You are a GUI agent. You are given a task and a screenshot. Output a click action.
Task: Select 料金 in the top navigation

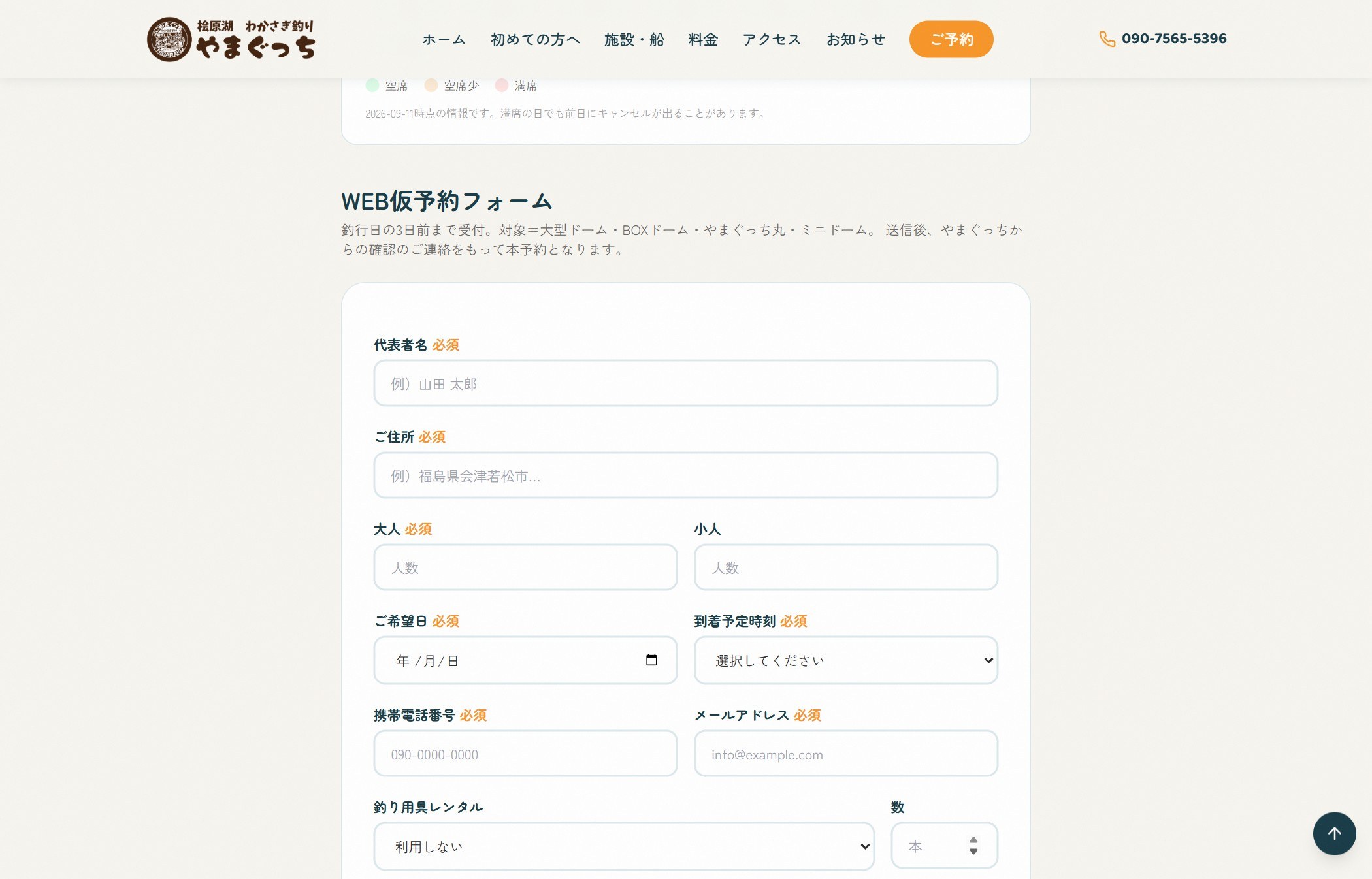coord(703,39)
